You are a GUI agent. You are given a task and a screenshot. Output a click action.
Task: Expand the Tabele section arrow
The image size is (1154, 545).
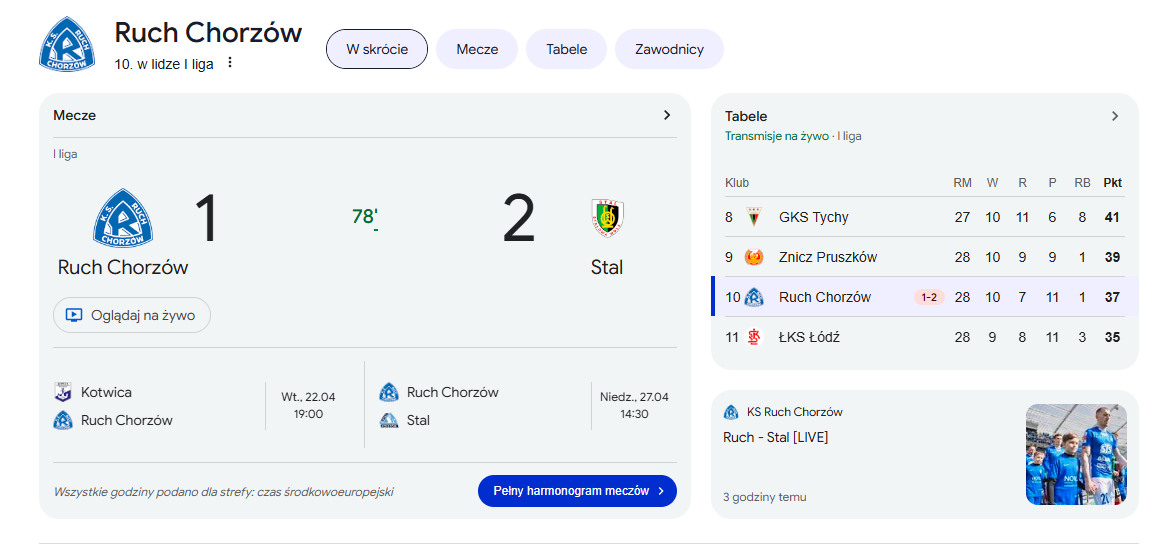pyautogui.click(x=1115, y=116)
